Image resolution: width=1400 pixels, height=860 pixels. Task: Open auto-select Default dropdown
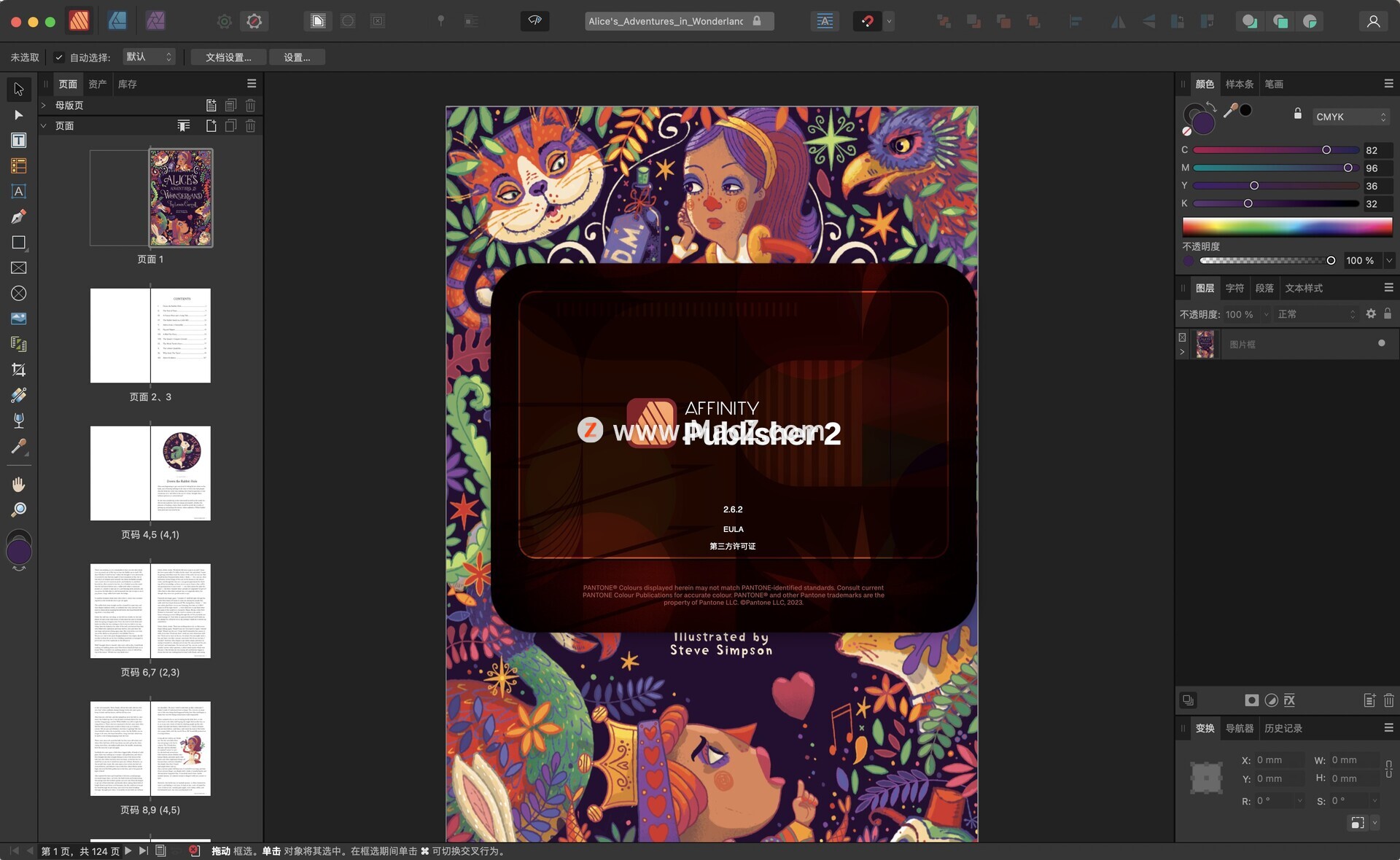coord(149,57)
